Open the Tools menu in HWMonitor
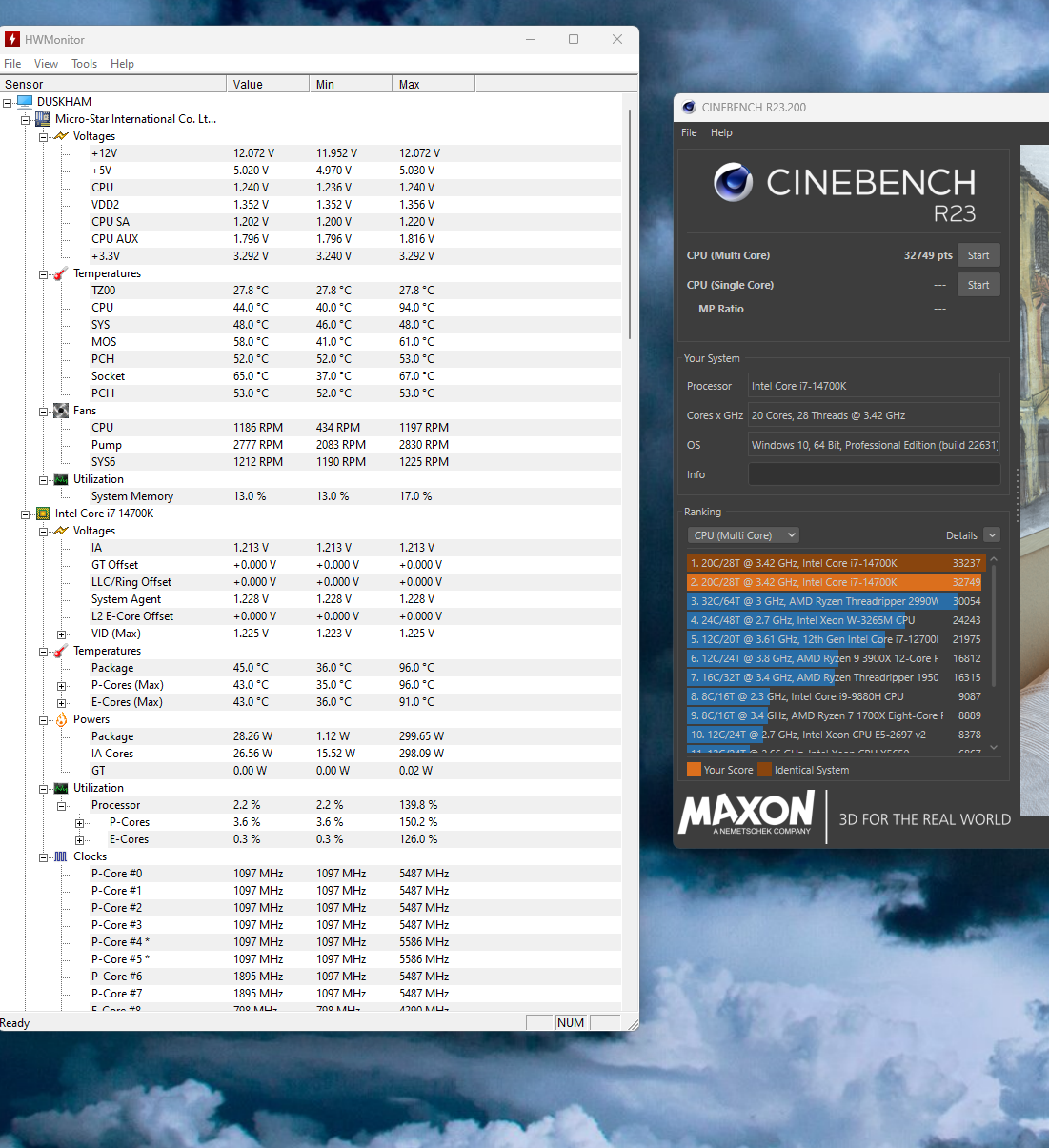 84,64
